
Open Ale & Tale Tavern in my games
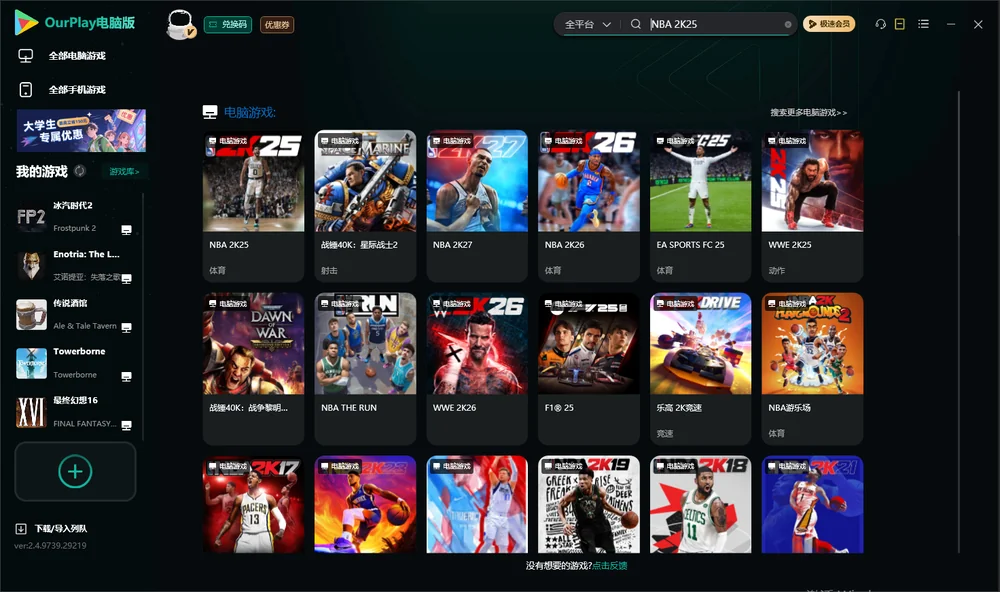75,314
